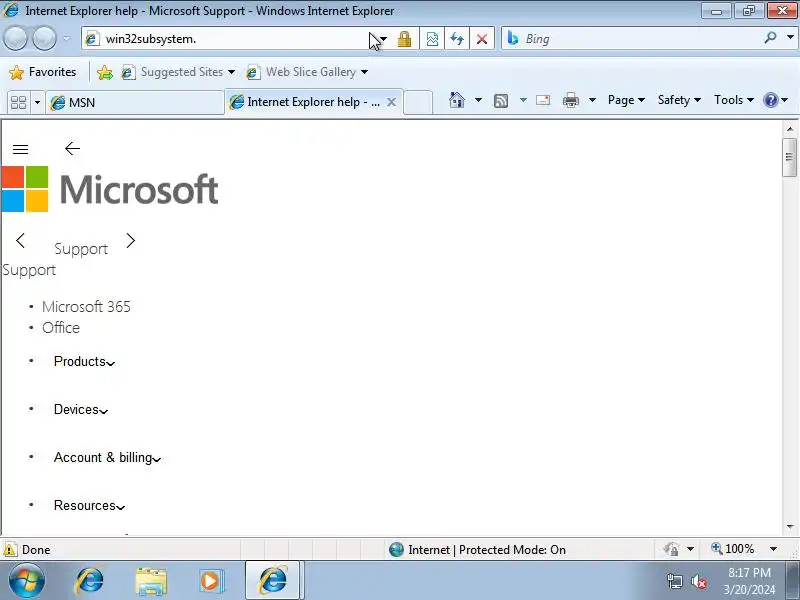Open the Microsoft 365 link
This screenshot has height=600, width=800.
coord(86,307)
